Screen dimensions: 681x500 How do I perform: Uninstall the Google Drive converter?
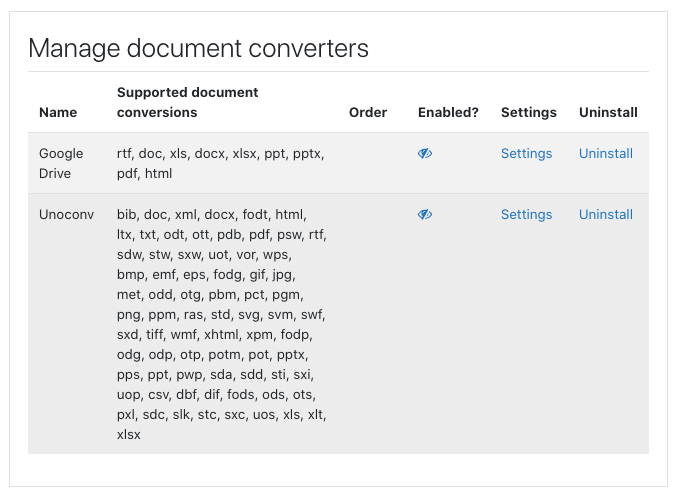click(x=606, y=153)
